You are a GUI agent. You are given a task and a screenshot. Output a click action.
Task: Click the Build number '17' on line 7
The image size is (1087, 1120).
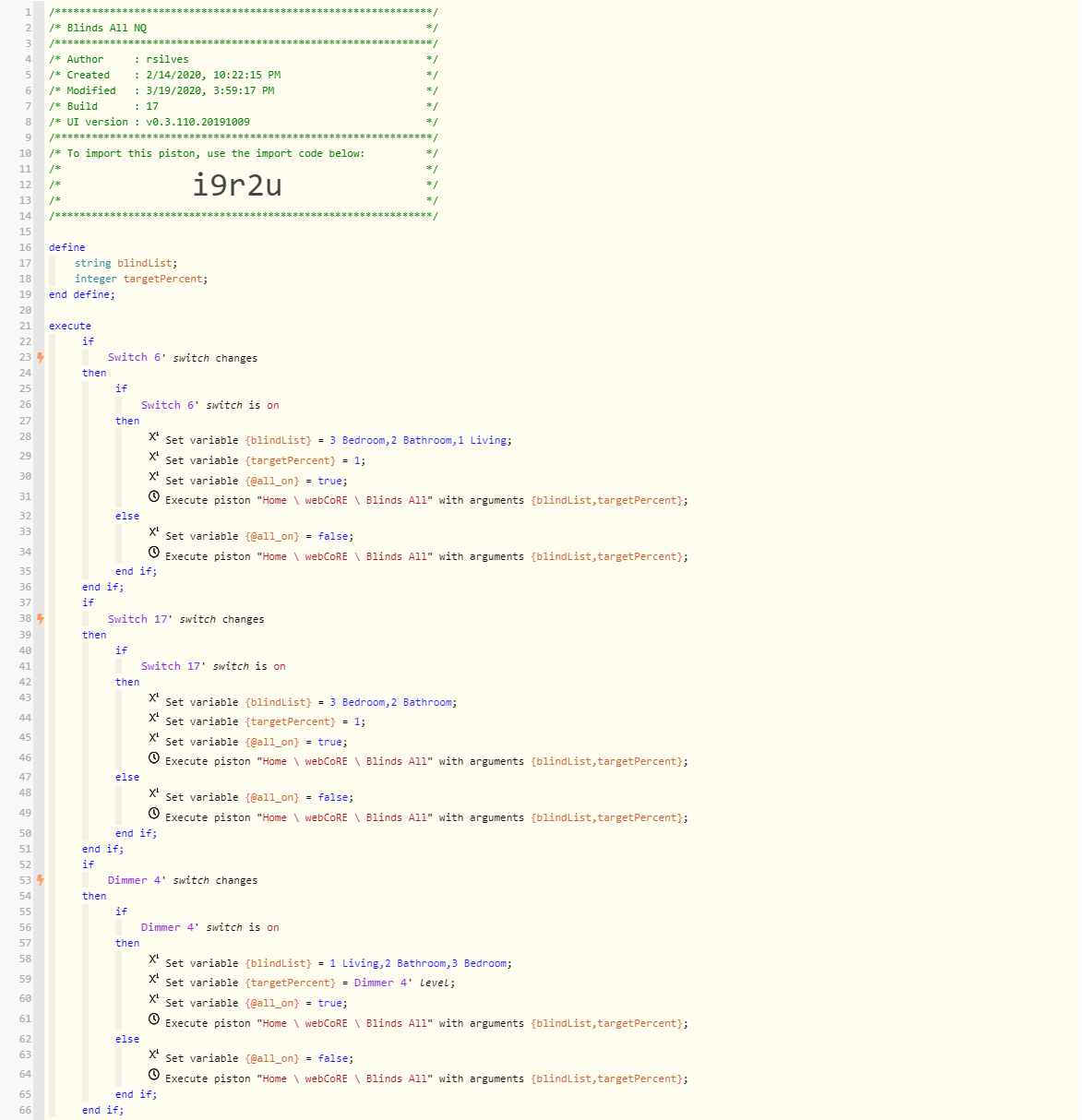click(x=152, y=106)
